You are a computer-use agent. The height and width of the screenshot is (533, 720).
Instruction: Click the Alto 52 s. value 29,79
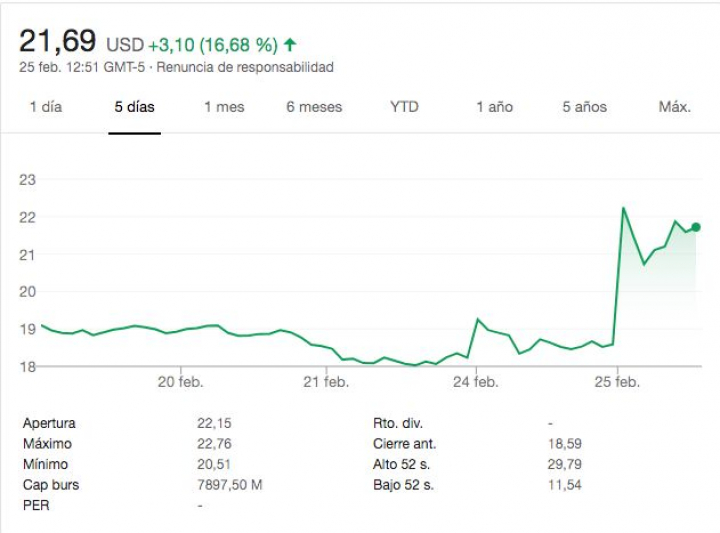coord(565,464)
